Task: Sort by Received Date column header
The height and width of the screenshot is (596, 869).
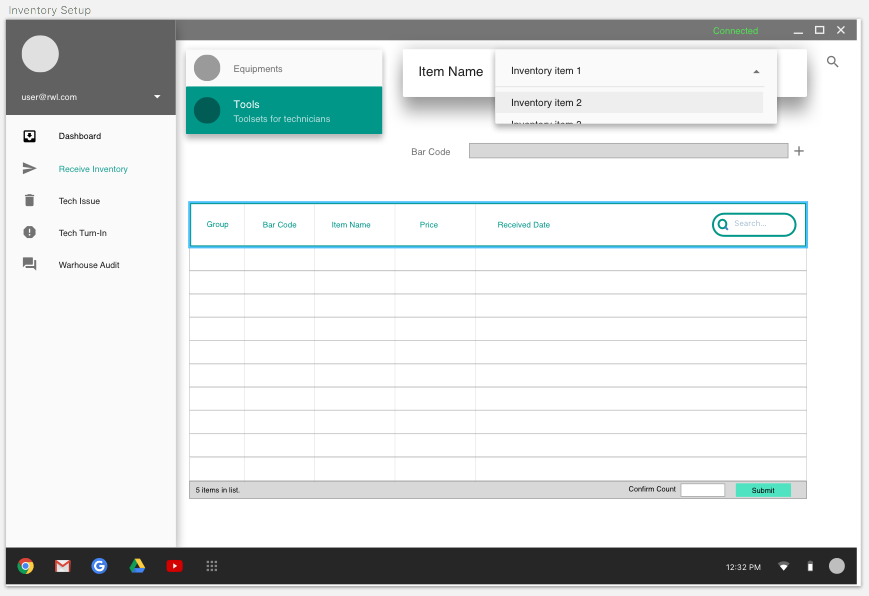Action: pyautogui.click(x=523, y=225)
